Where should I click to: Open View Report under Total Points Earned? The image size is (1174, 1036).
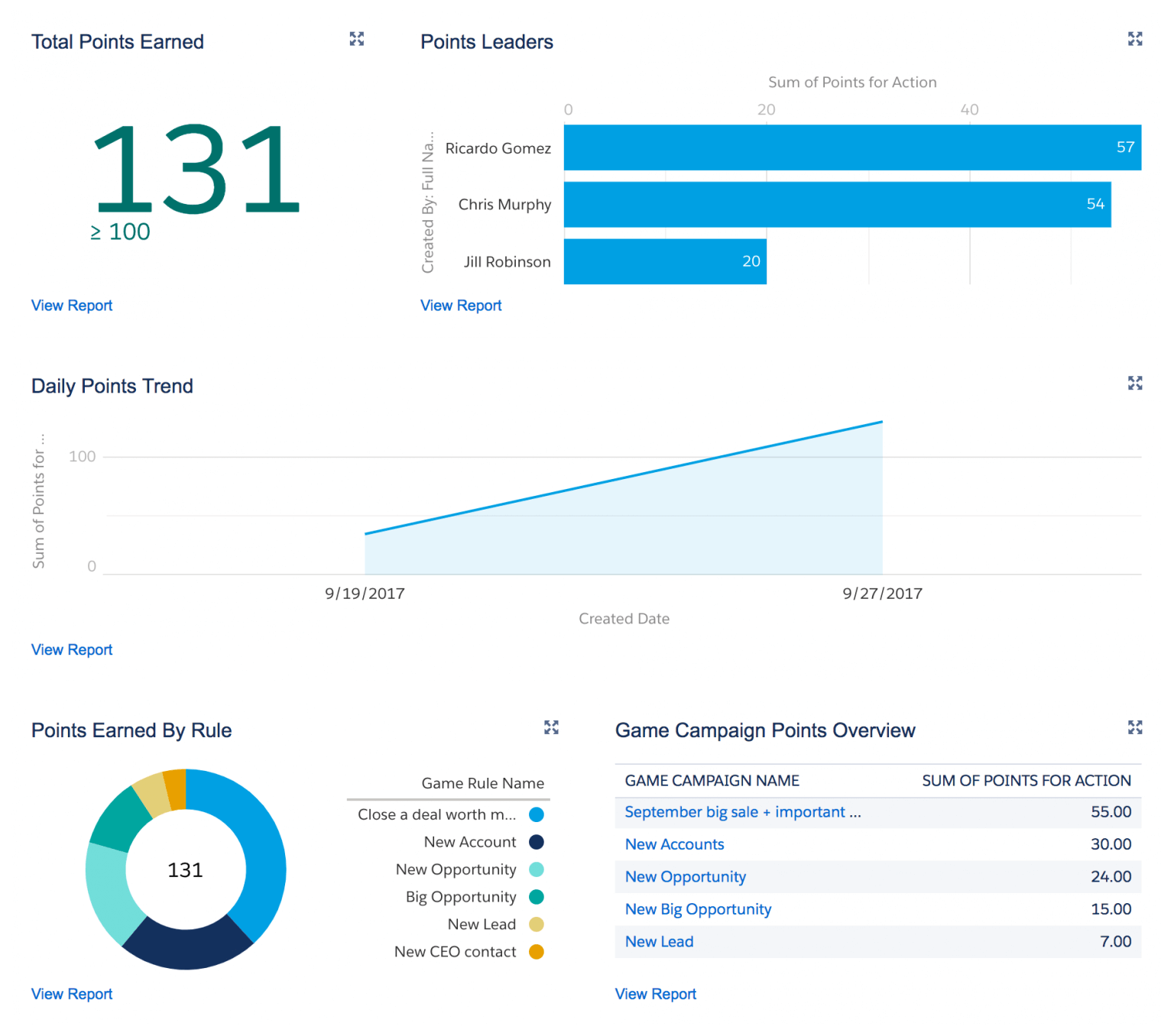[x=71, y=305]
